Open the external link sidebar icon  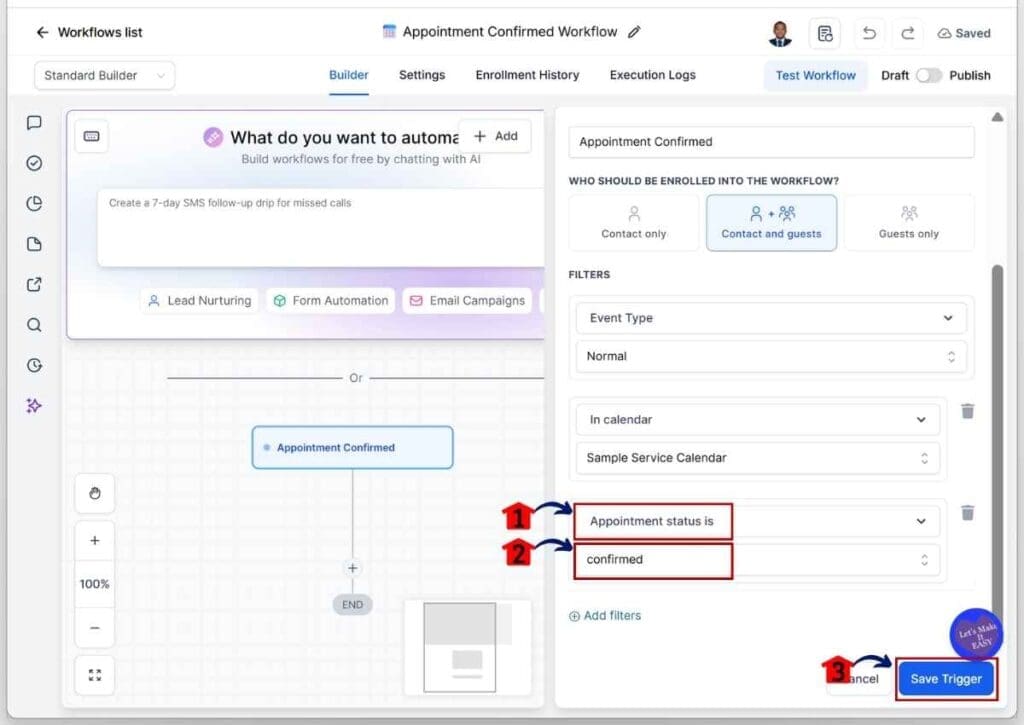[34, 285]
